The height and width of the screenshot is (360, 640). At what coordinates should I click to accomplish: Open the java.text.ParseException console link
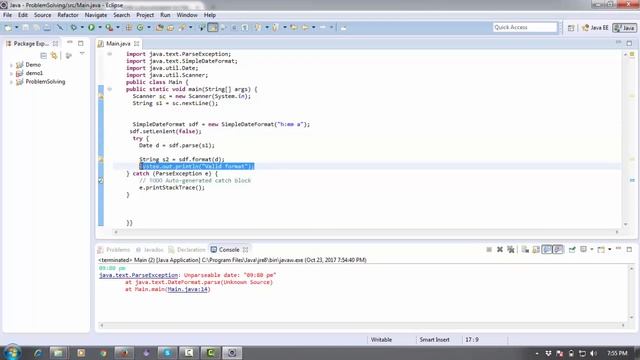138,275
